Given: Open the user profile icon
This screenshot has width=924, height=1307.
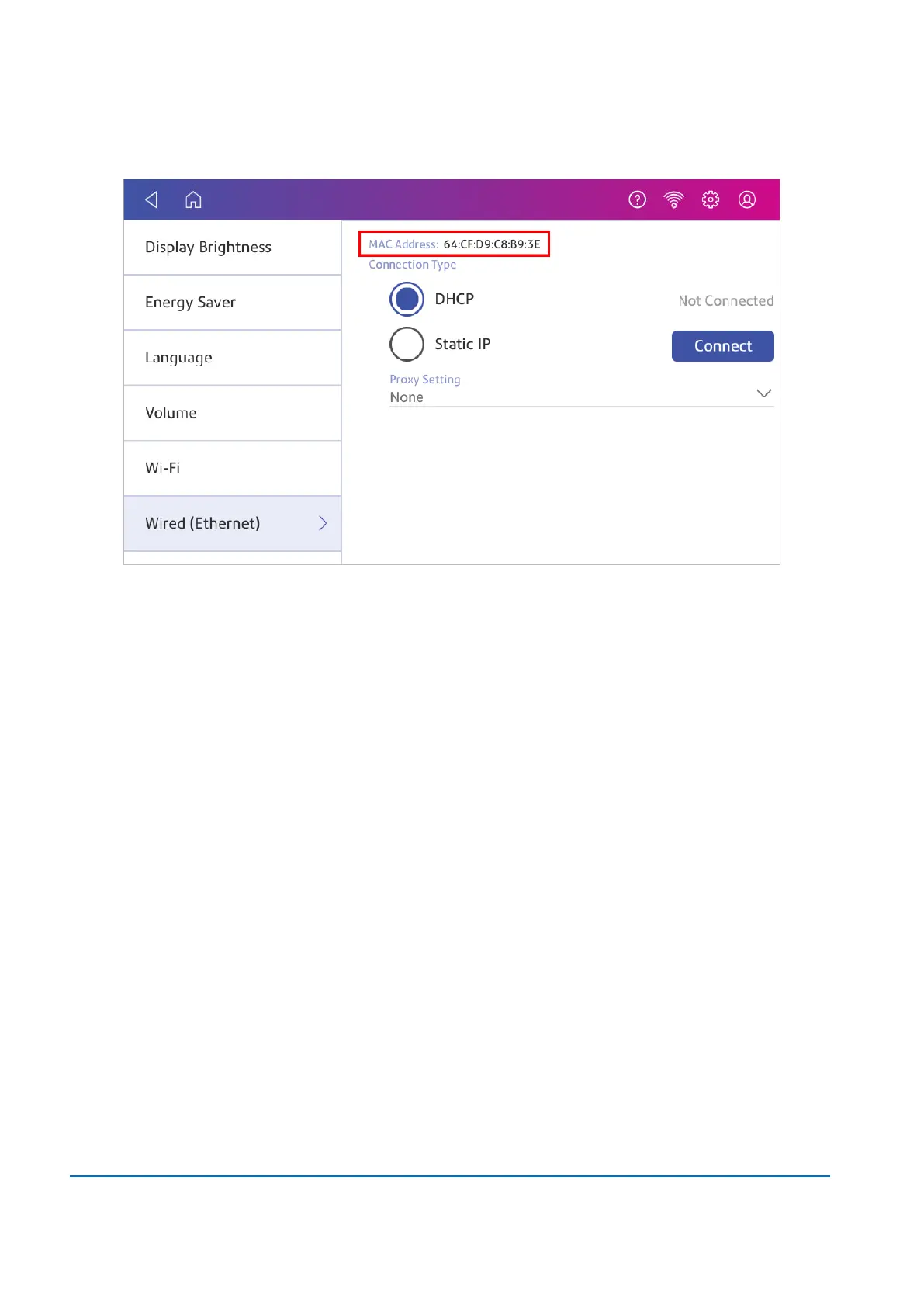Looking at the screenshot, I should pyautogui.click(x=747, y=200).
